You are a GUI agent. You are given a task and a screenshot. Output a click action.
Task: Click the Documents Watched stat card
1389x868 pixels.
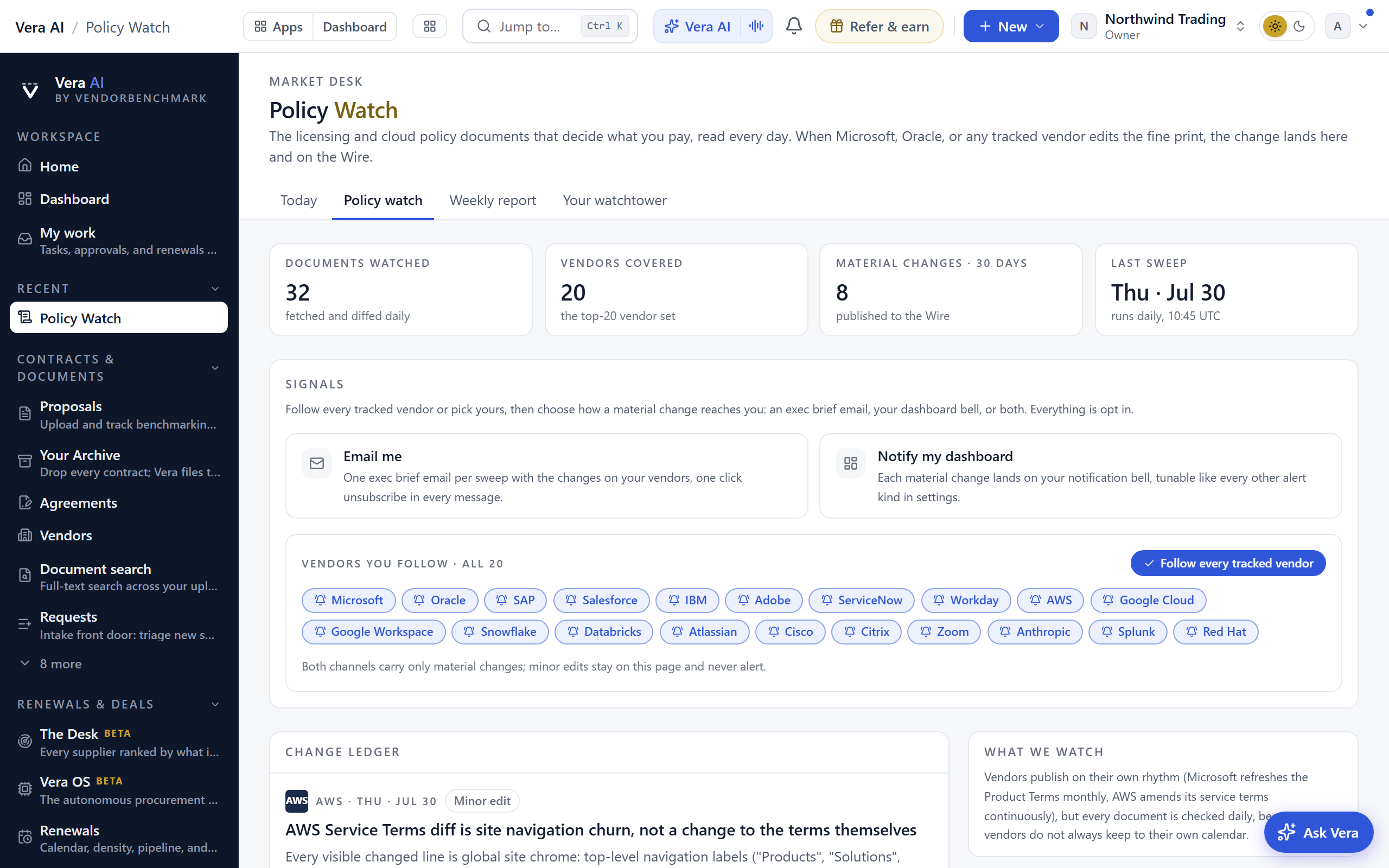click(x=400, y=290)
